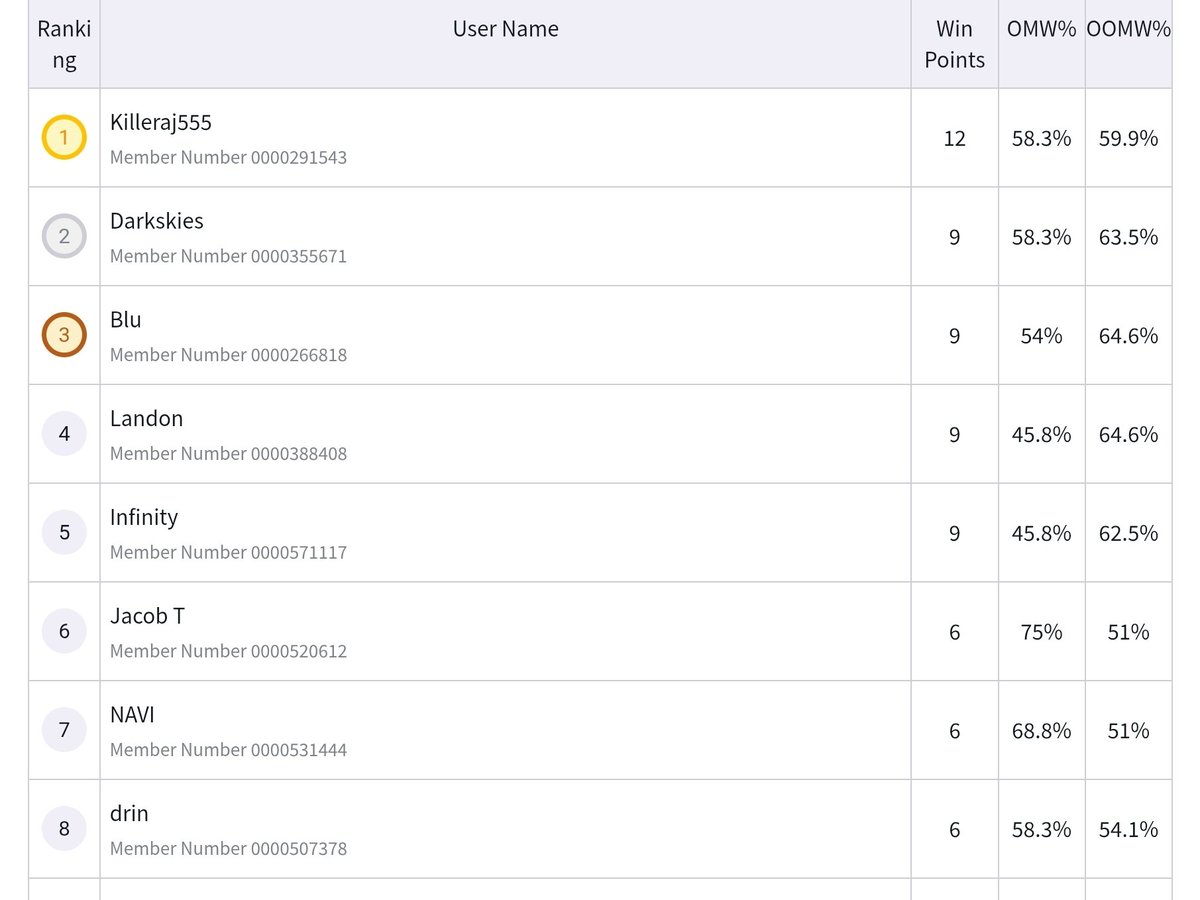Click Darkskies' OMW% 58.3%
Viewport: 1200px width, 900px height.
1041,237
